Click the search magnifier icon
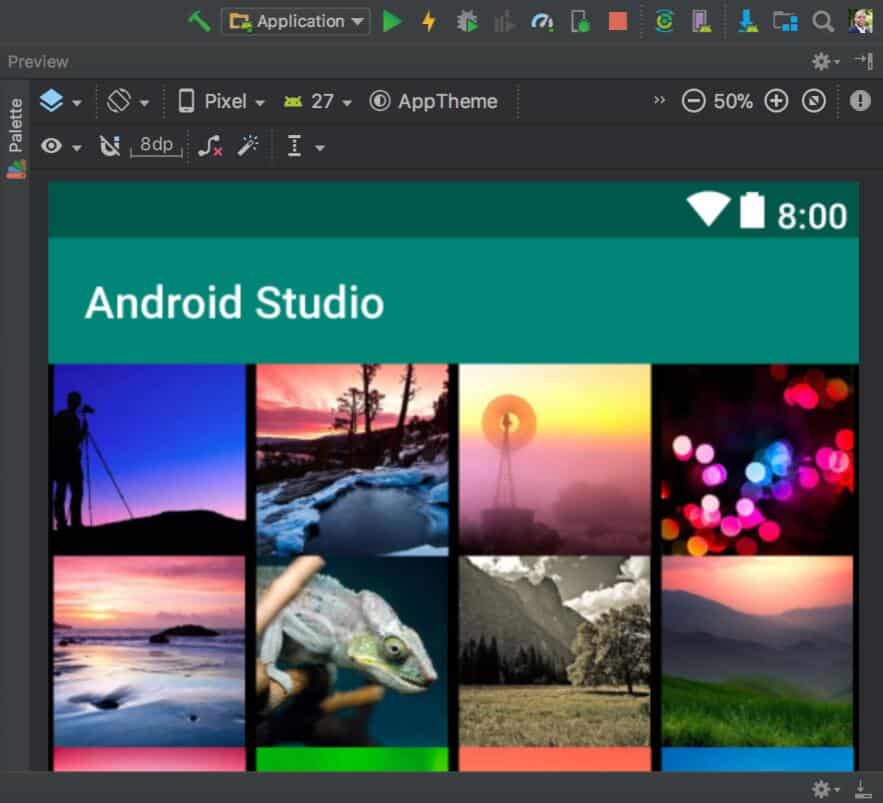Screen dimensions: 883x803 pyautogui.click(x=823, y=21)
